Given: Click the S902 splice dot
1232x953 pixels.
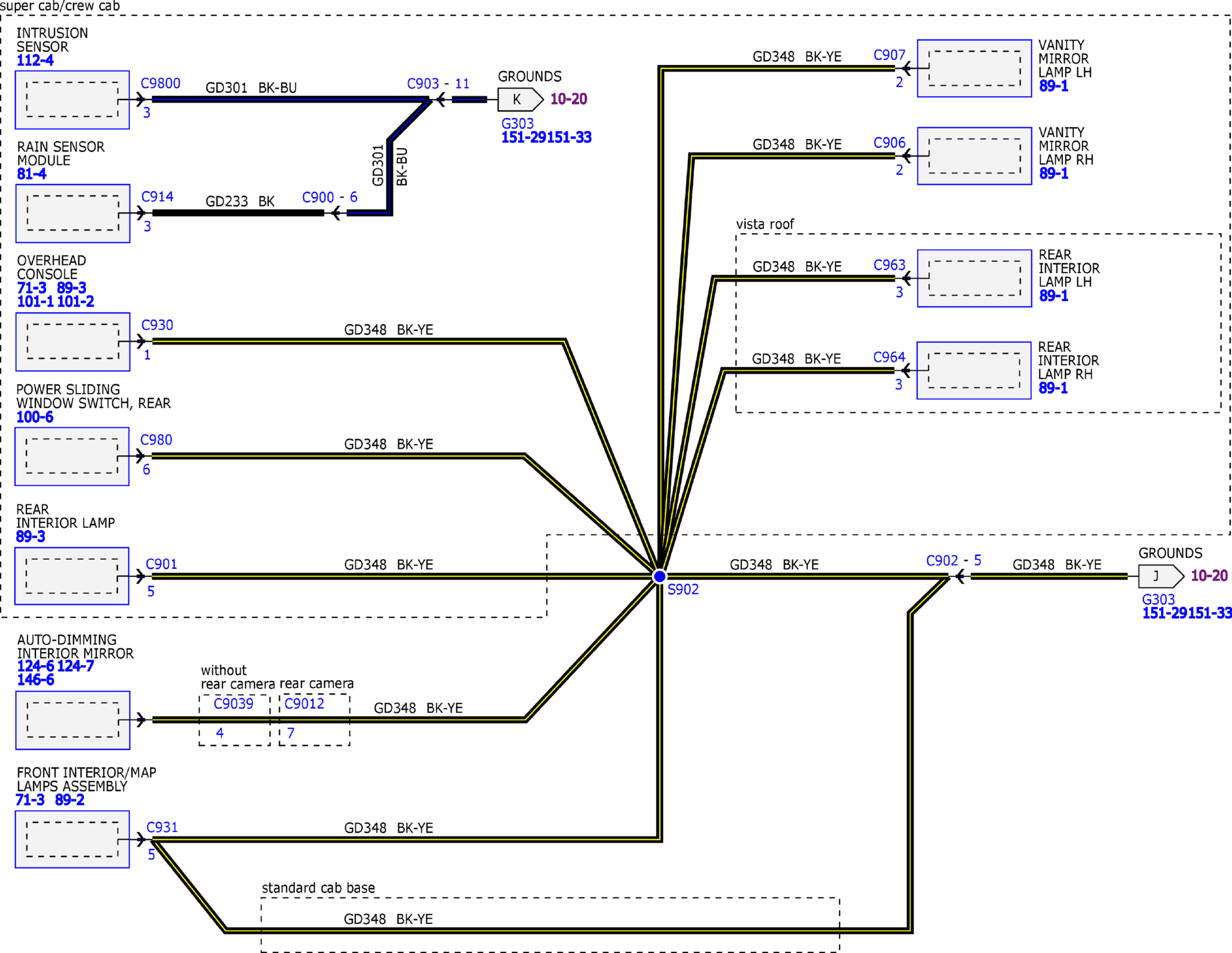Looking at the screenshot, I should tap(659, 577).
